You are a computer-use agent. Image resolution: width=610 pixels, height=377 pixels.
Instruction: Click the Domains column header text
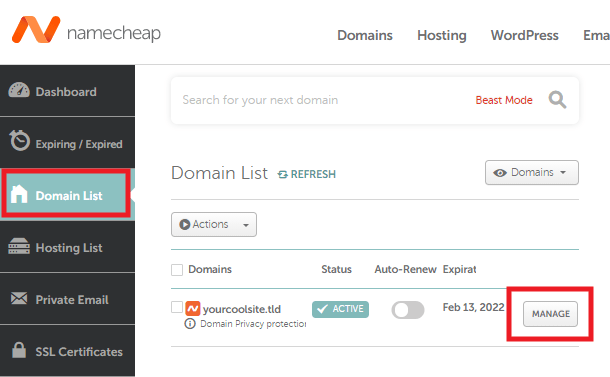coord(210,269)
